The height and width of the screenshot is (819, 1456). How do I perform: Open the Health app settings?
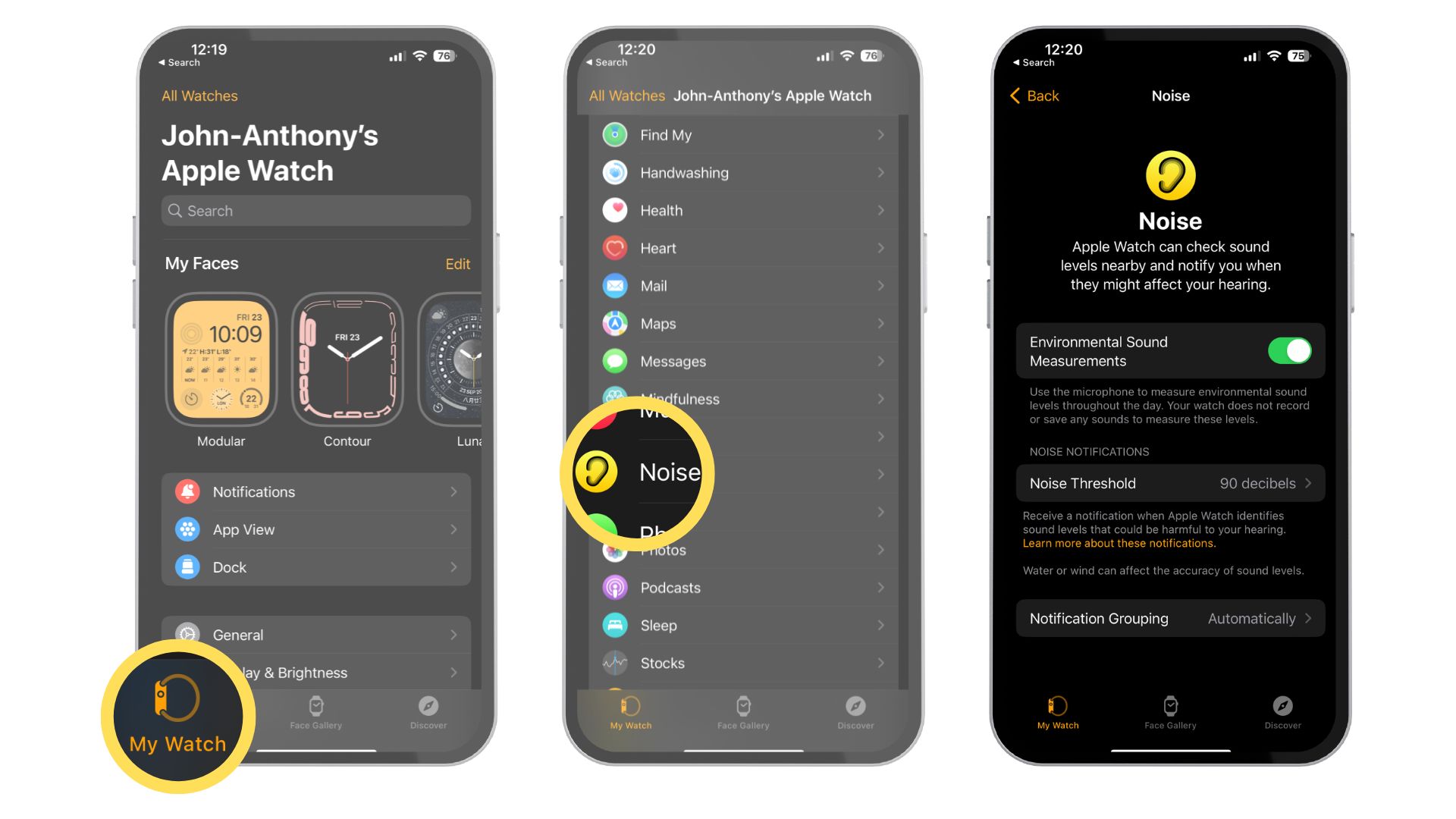tap(742, 210)
